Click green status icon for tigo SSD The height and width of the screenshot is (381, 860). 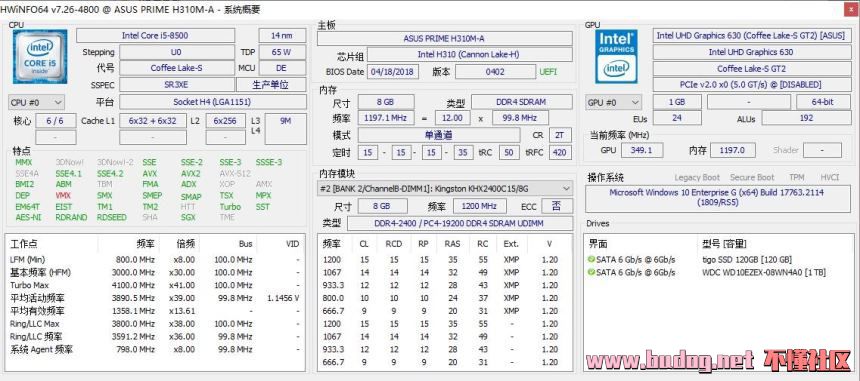(x=591, y=259)
